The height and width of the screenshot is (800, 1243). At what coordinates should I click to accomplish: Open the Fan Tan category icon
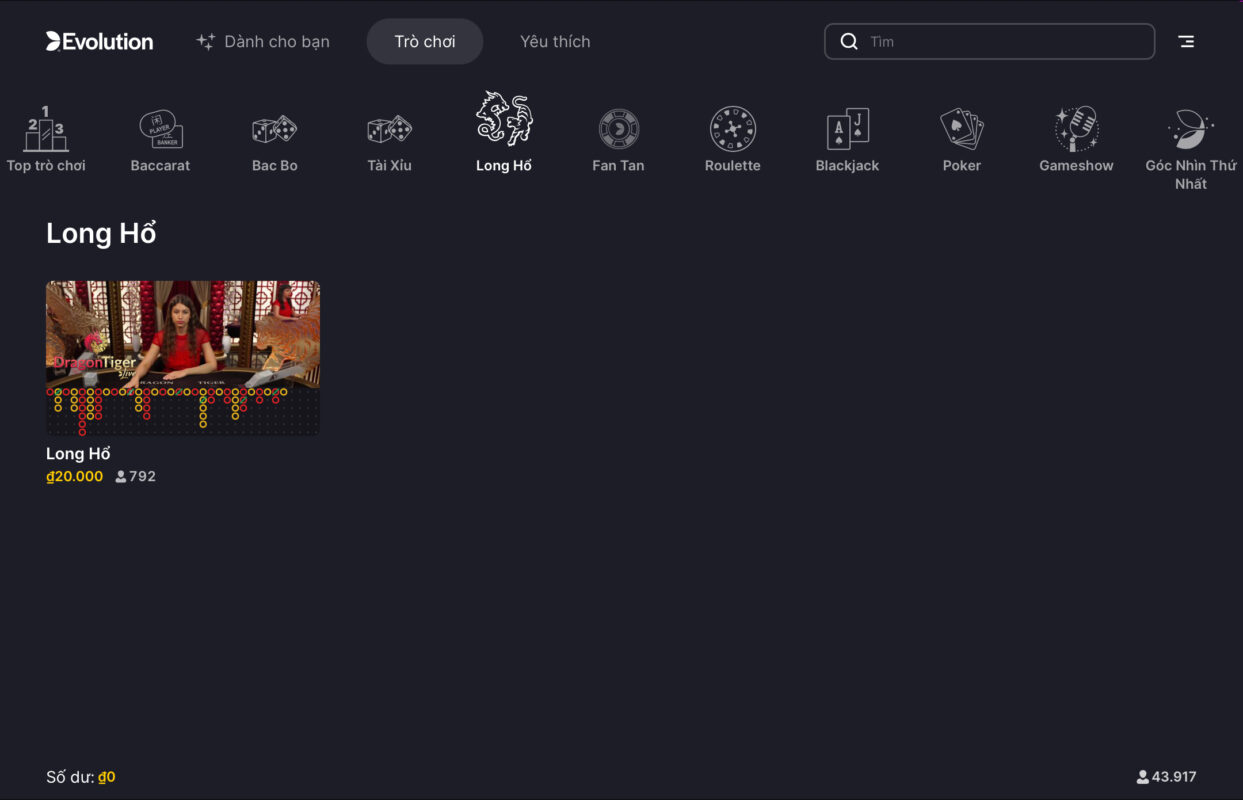point(618,130)
